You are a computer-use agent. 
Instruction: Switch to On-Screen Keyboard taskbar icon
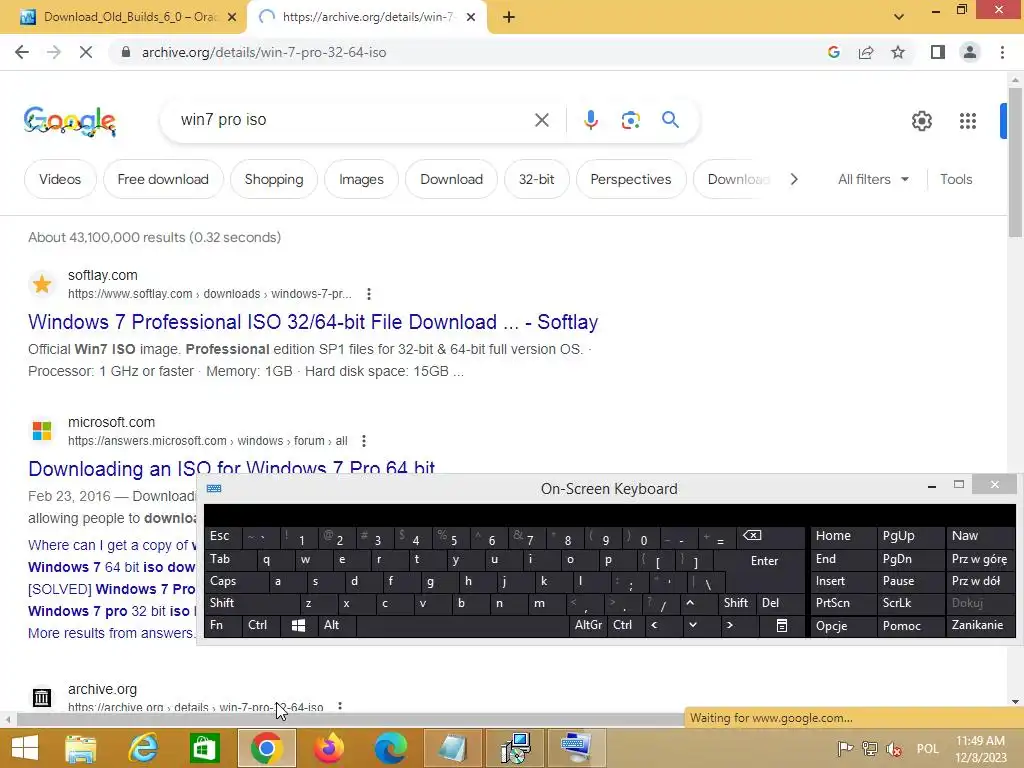click(x=577, y=748)
